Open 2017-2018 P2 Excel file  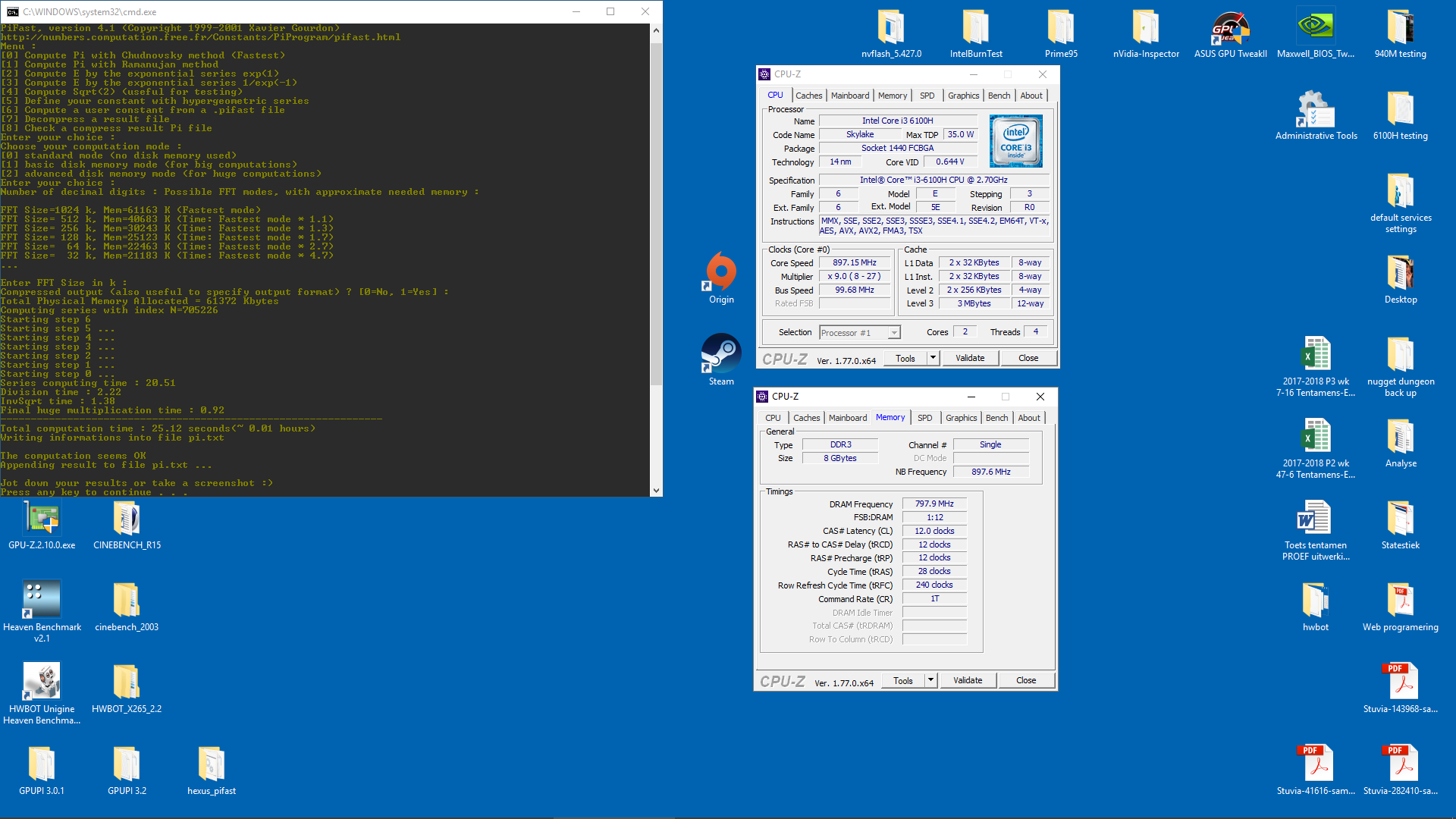(1316, 448)
